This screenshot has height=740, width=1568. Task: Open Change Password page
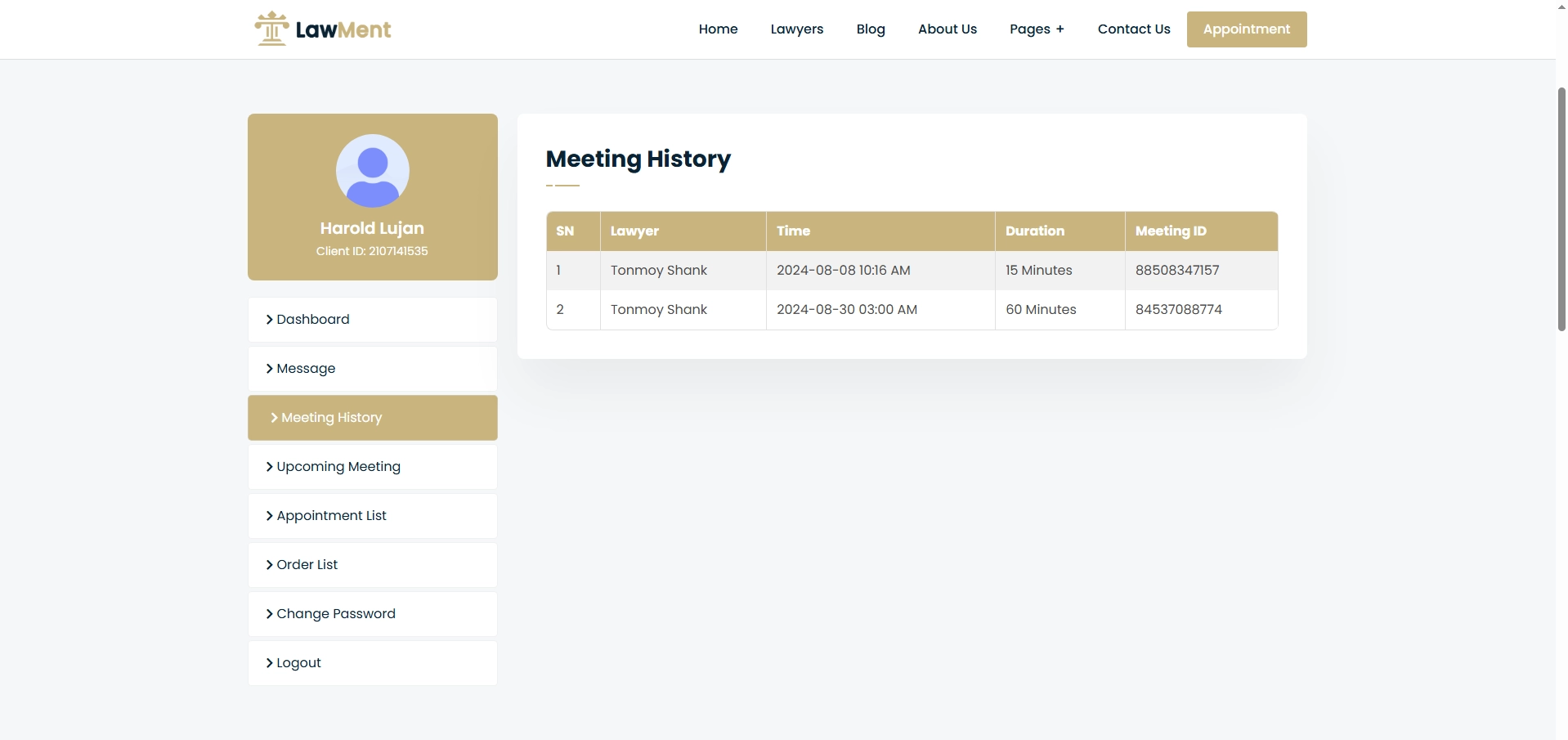point(372,614)
